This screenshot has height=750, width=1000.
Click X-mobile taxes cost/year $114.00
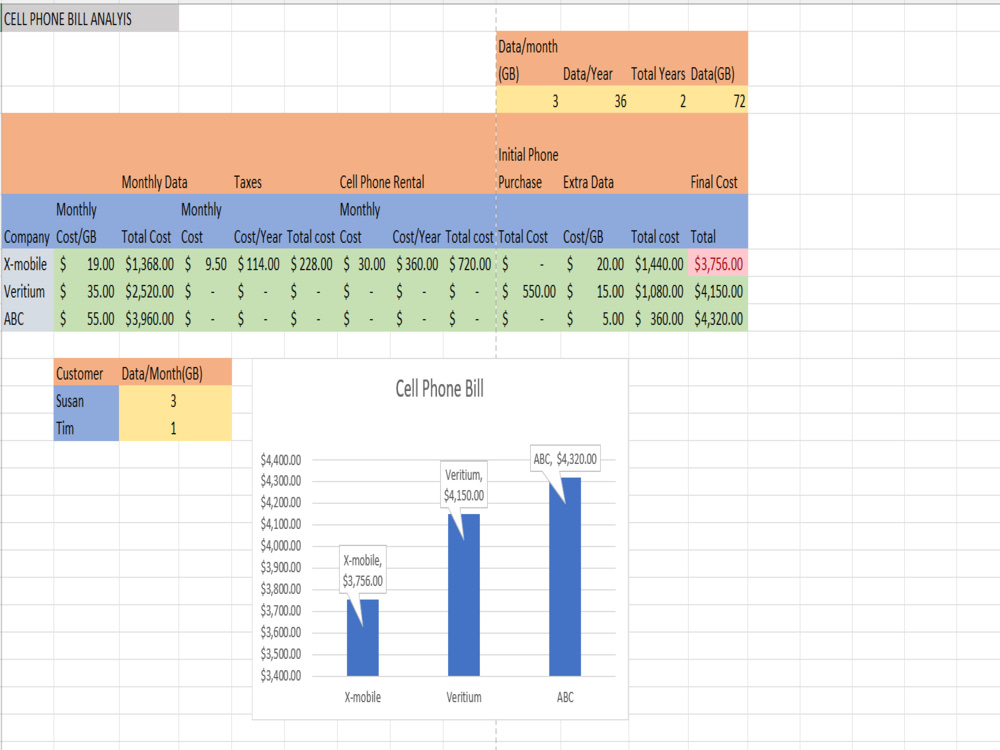258,263
